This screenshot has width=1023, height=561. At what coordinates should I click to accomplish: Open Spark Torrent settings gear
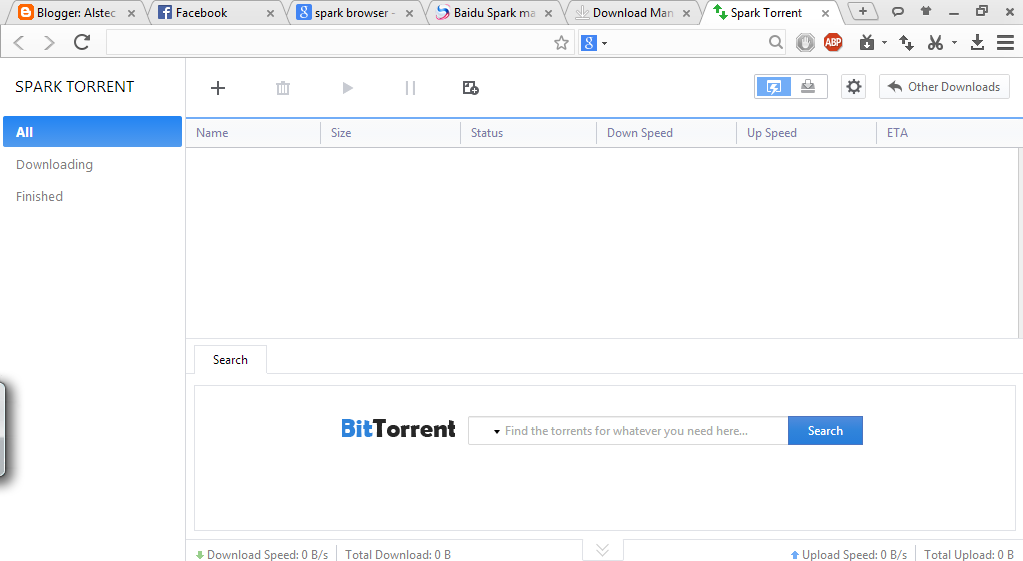853,87
